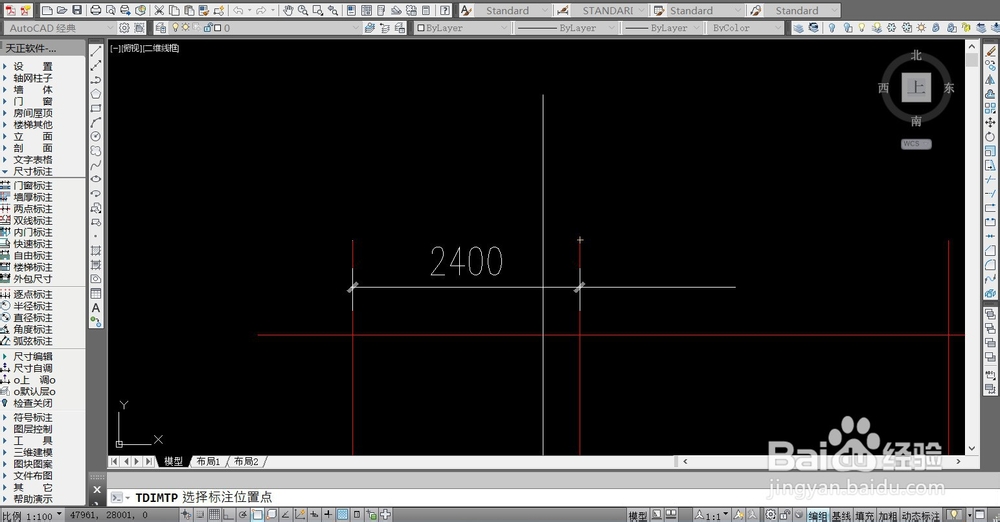Toggle 基线 in status bar
The width and height of the screenshot is (1000, 522).
[x=841, y=516]
